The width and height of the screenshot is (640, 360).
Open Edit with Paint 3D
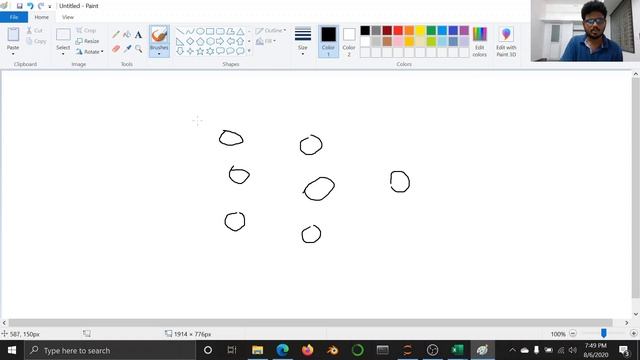pyautogui.click(x=506, y=42)
